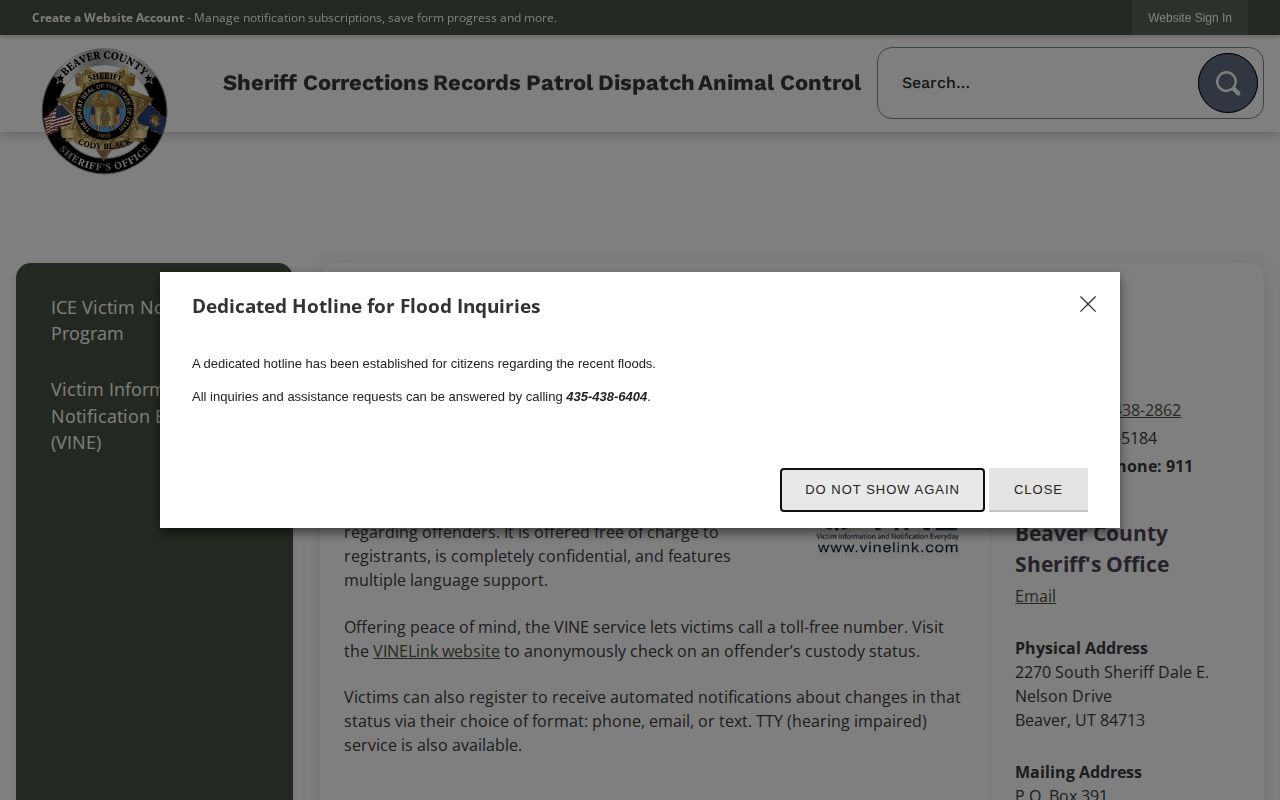Open the VINELink website link
Image resolution: width=1280 pixels, height=800 pixels.
pyautogui.click(x=436, y=651)
